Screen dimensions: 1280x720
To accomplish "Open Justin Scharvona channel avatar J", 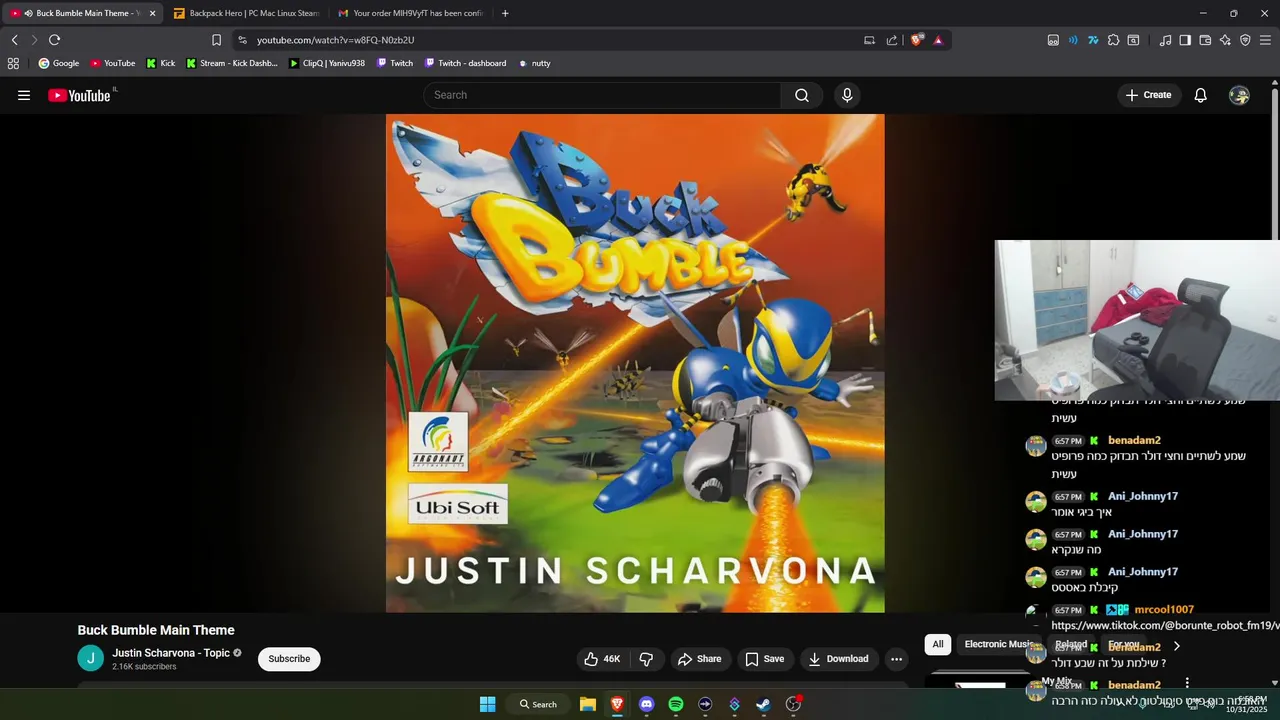I will click(90, 658).
